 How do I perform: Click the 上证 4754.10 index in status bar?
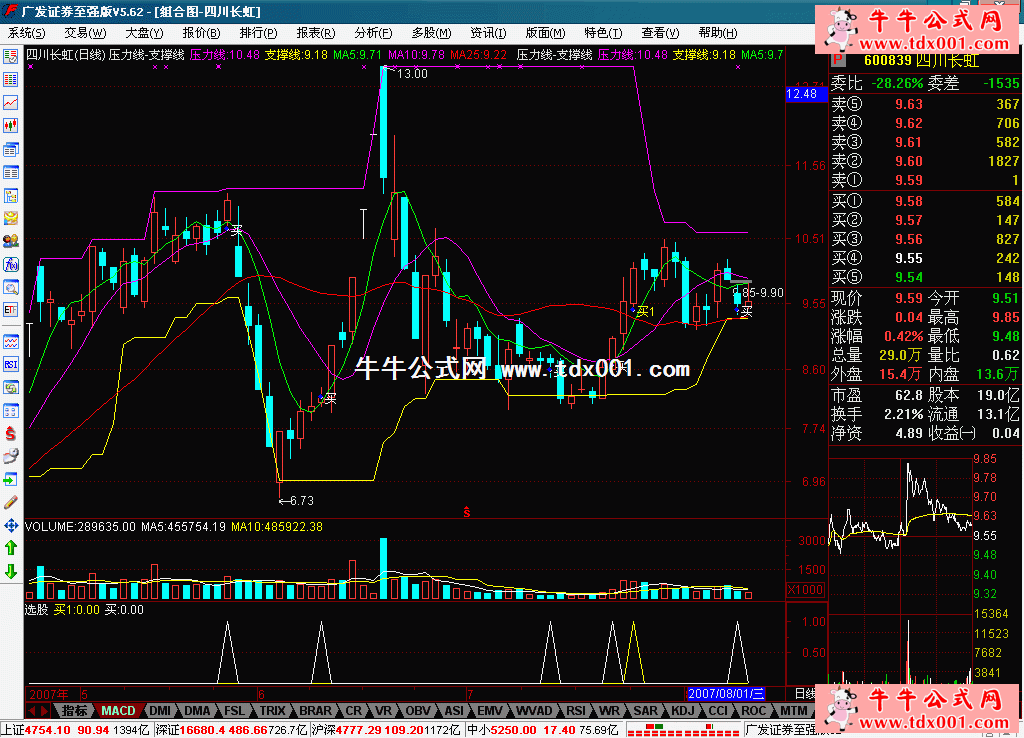coord(77,730)
